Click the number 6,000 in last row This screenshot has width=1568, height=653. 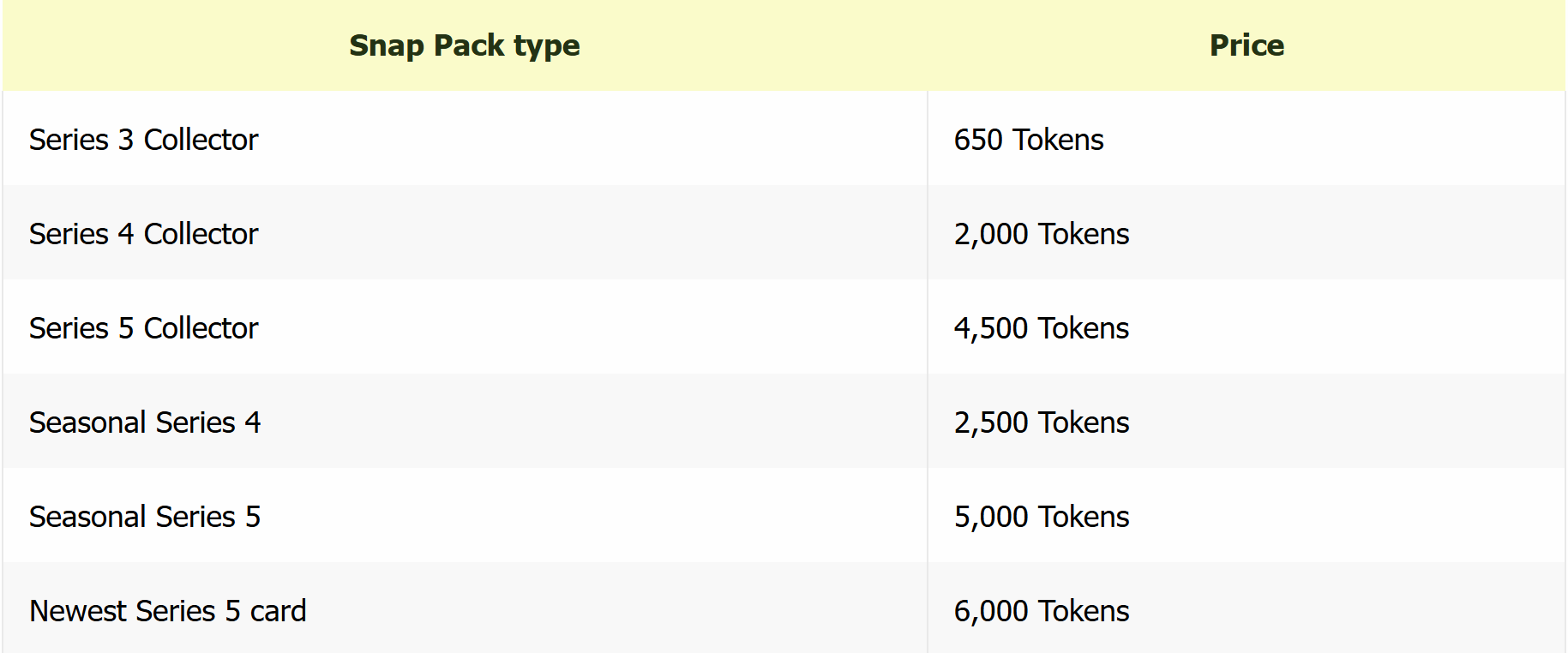pos(991,611)
